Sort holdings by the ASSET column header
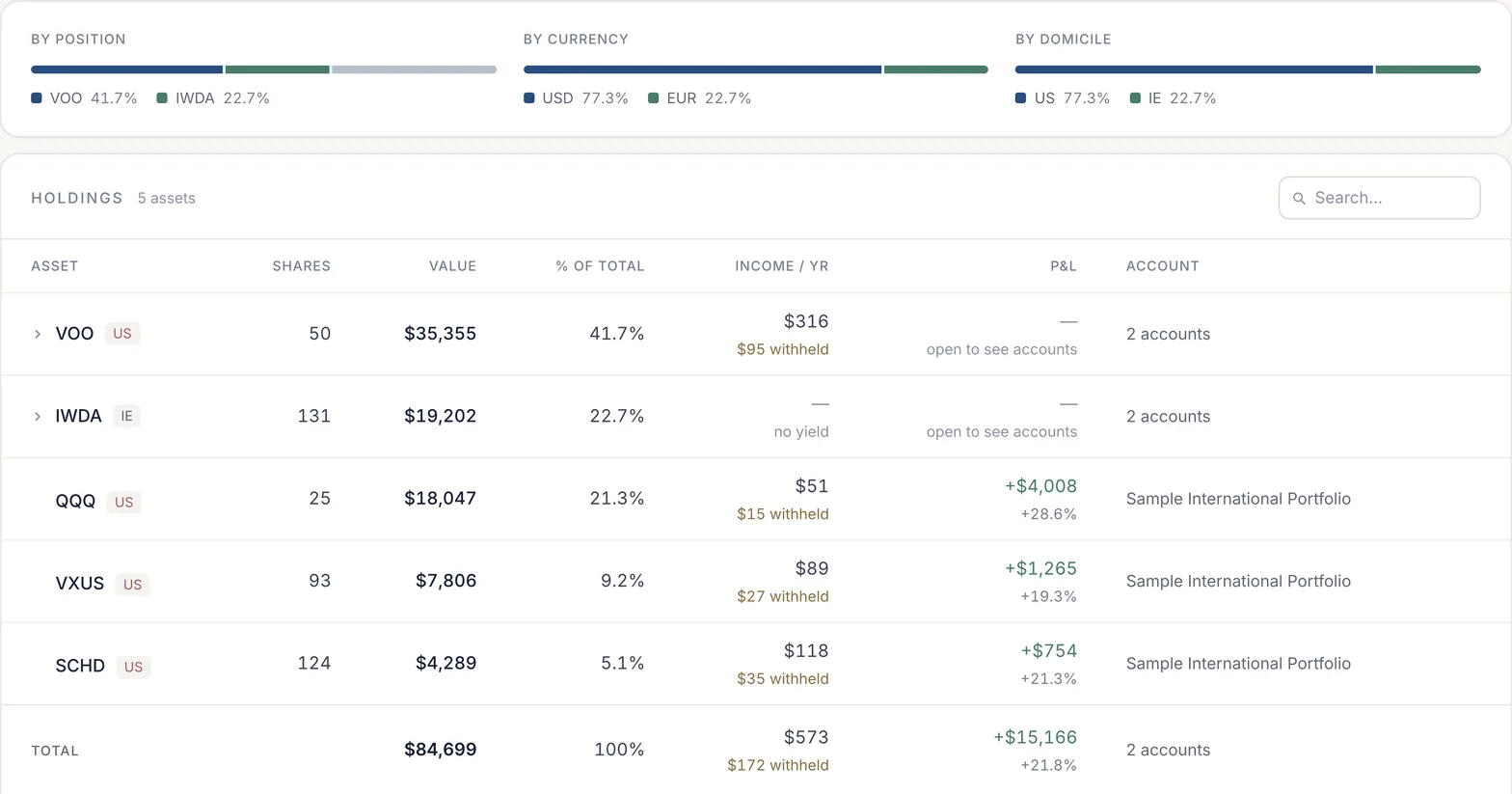The height and width of the screenshot is (794, 1512). click(55, 266)
